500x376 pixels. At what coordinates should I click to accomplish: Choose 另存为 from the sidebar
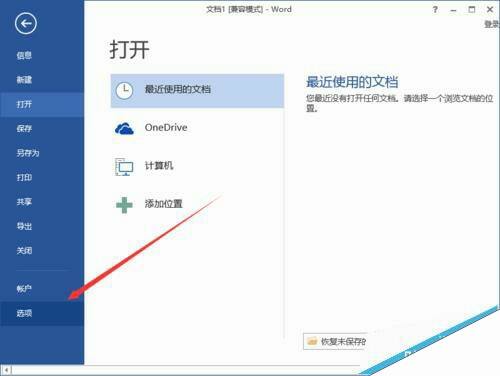pyautogui.click(x=42, y=153)
